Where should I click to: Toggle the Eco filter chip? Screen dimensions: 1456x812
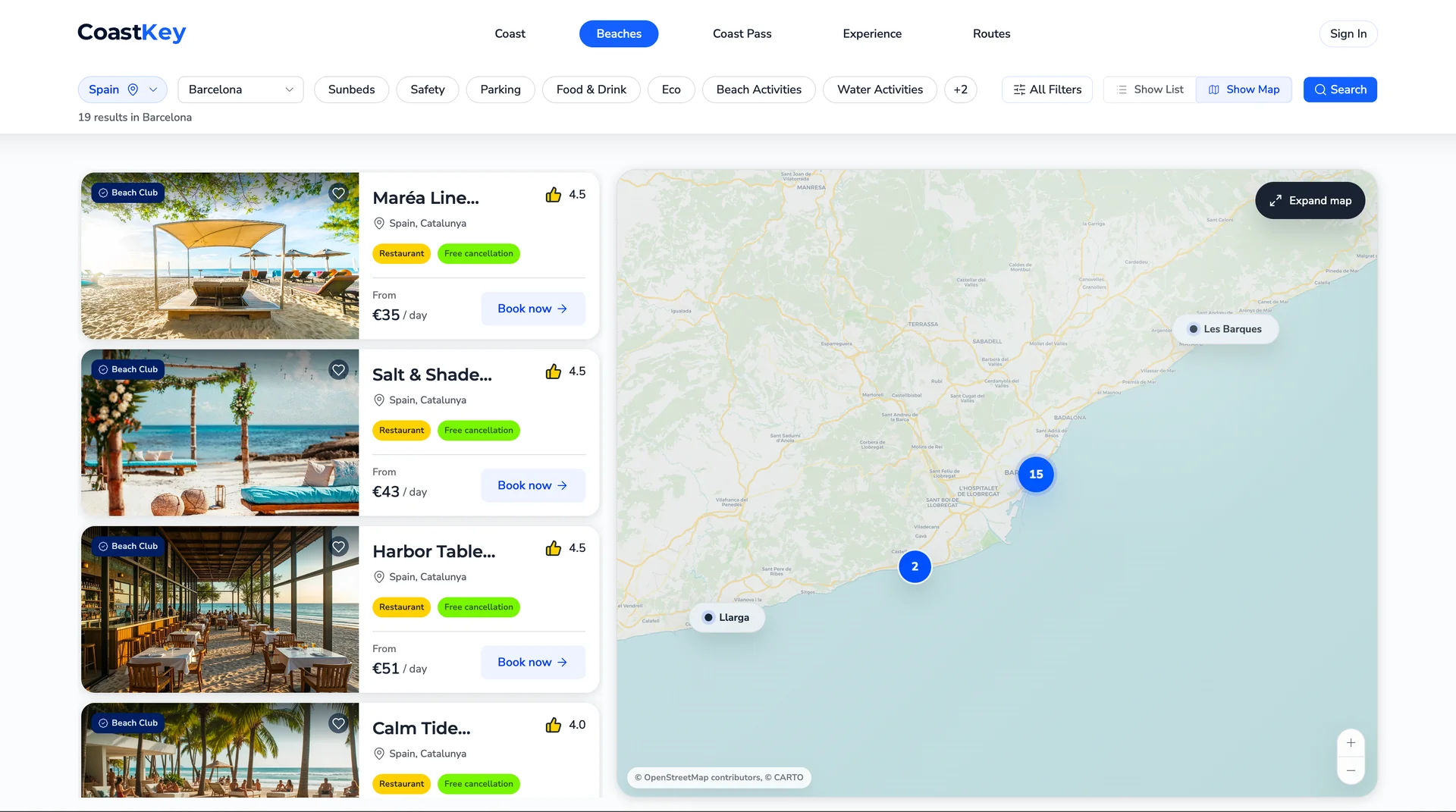tap(671, 89)
